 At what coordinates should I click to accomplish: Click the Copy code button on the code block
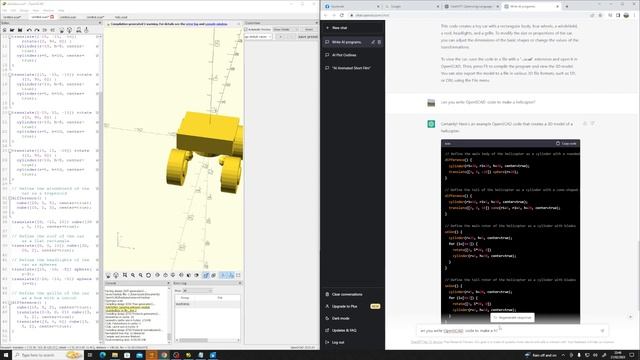coord(566,143)
